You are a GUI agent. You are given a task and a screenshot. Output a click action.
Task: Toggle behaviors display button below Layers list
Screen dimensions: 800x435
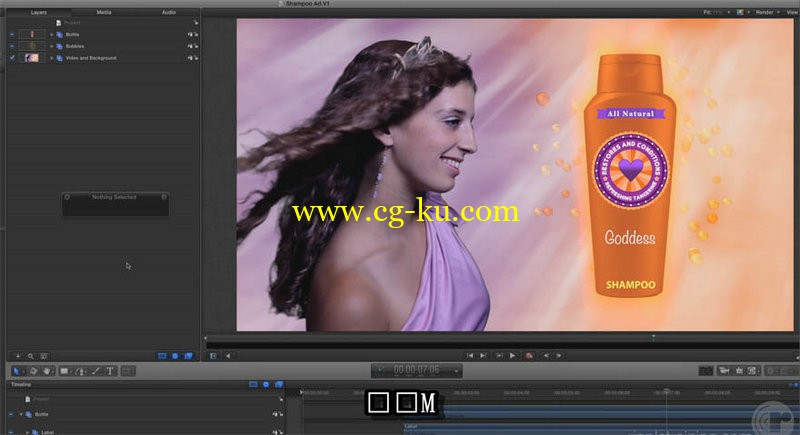(175, 356)
